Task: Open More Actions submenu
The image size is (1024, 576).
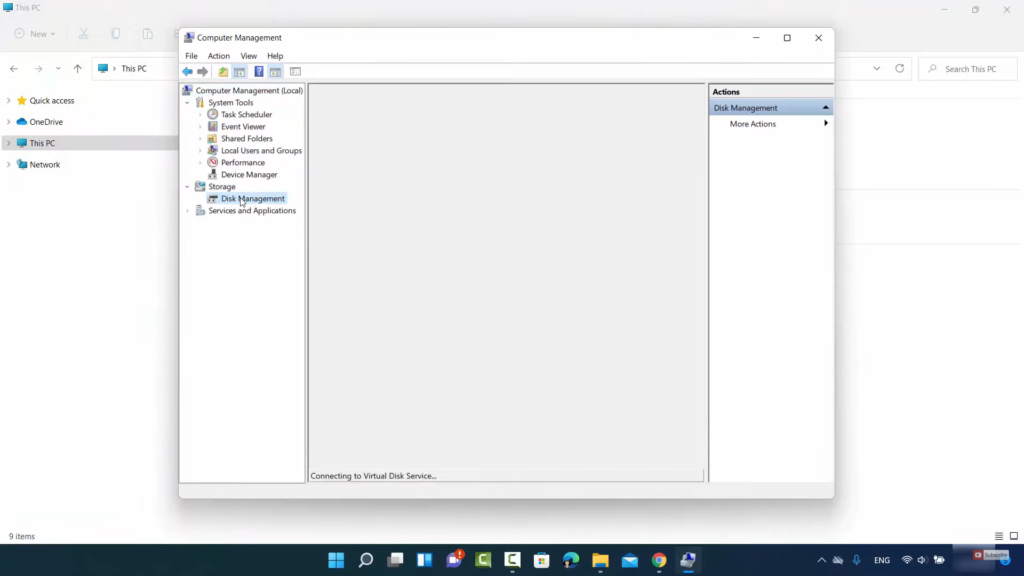Action: point(753,124)
